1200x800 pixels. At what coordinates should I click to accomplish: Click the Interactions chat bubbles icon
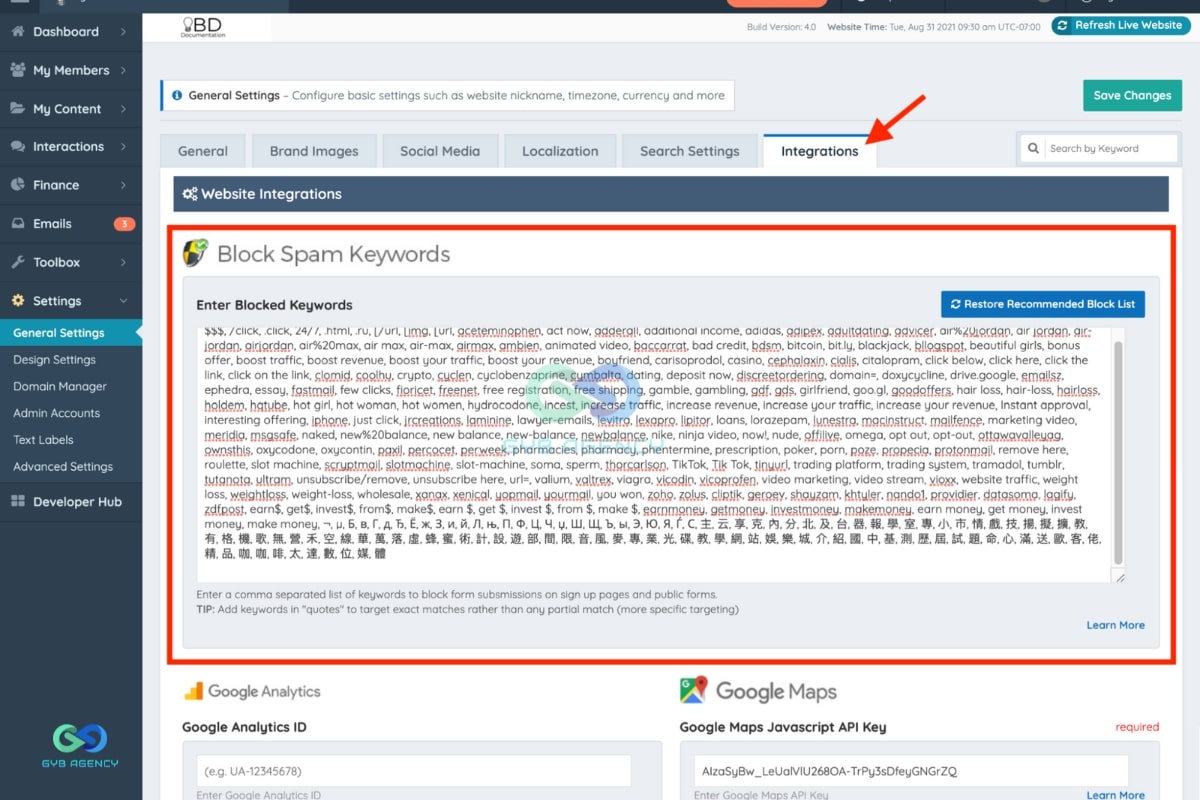coord(18,147)
